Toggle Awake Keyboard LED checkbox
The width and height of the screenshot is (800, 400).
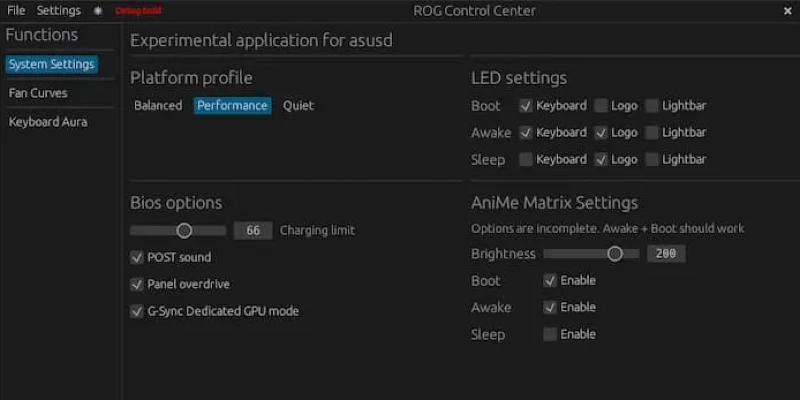pos(526,133)
